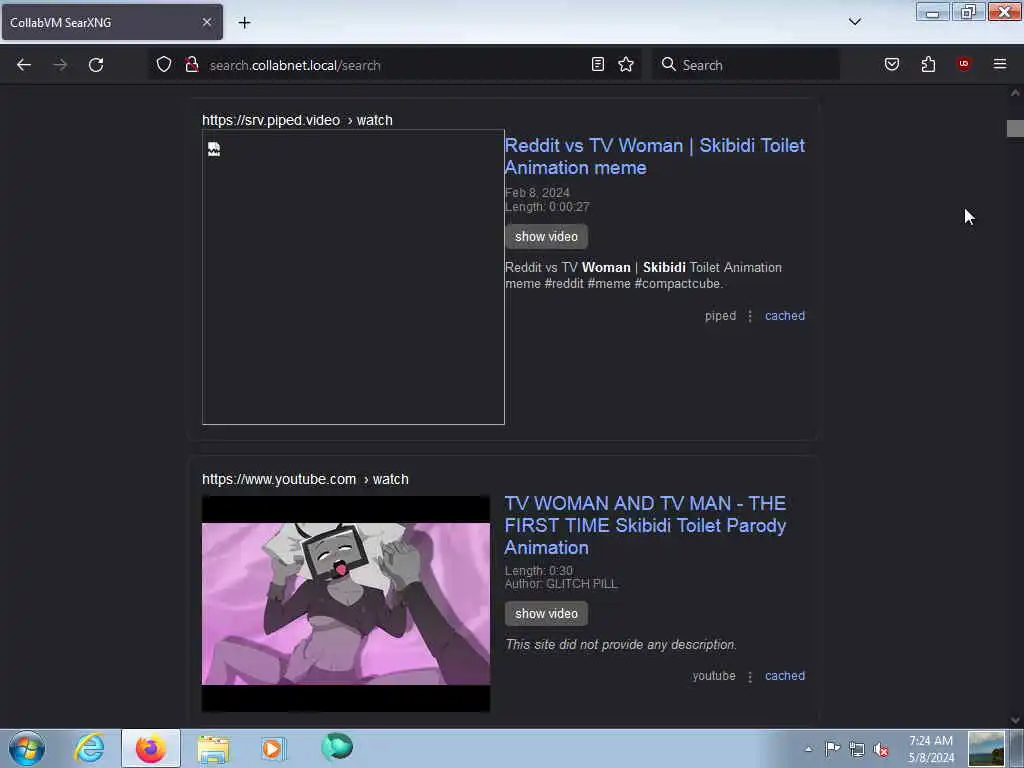Click the srv.piped.video result URL

[297, 120]
